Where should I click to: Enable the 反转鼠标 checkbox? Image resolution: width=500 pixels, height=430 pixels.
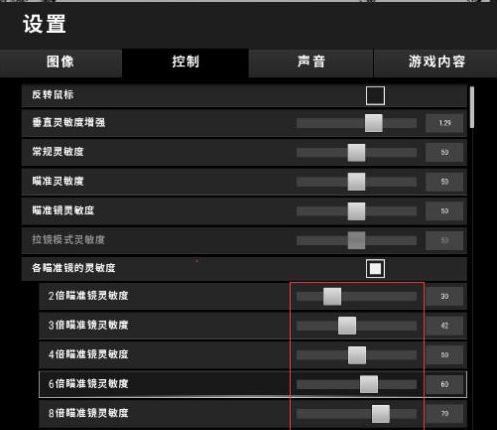click(x=375, y=96)
